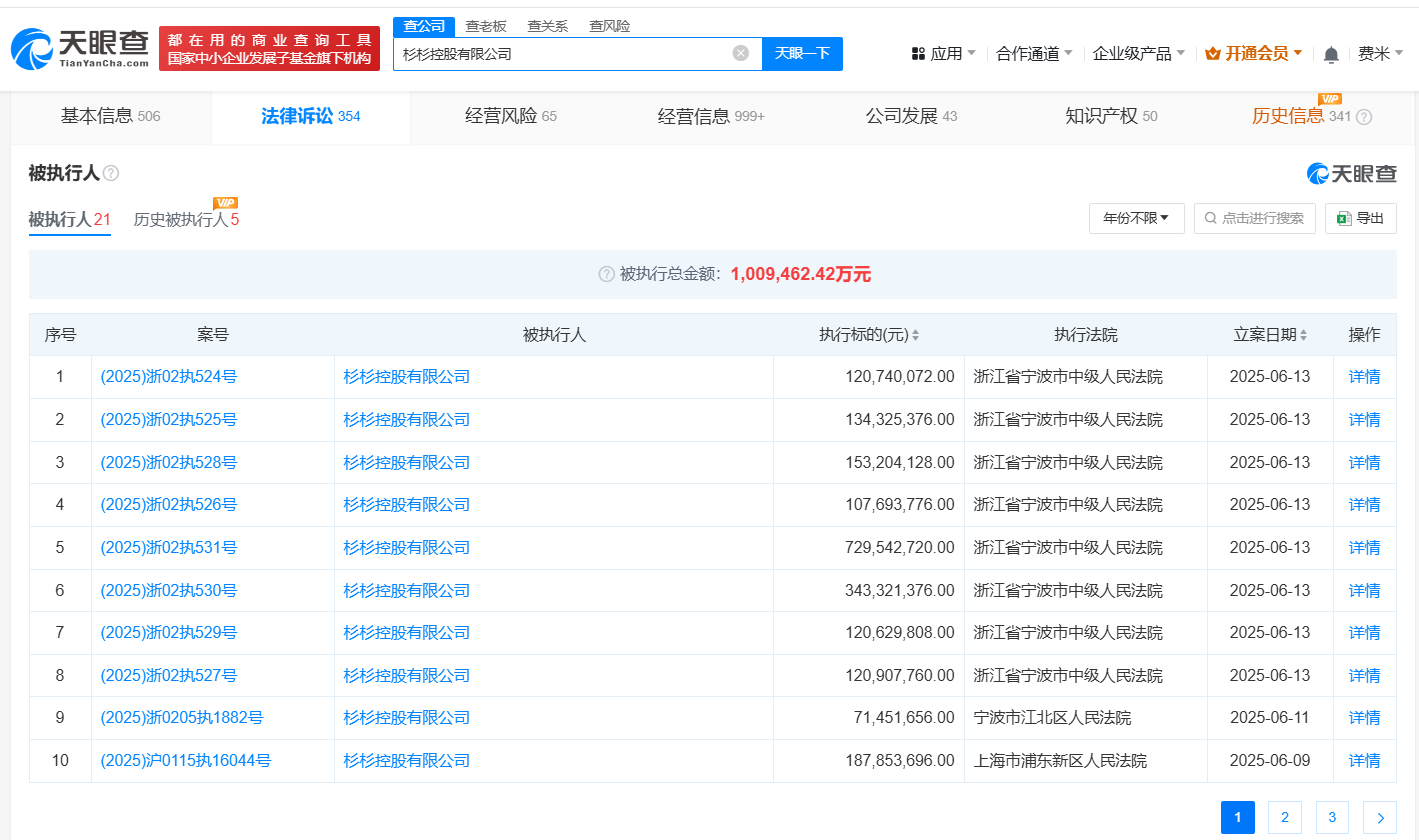The height and width of the screenshot is (840, 1419).
Task: Sort by 执行标的(元) column arrows
Action: (x=915, y=335)
